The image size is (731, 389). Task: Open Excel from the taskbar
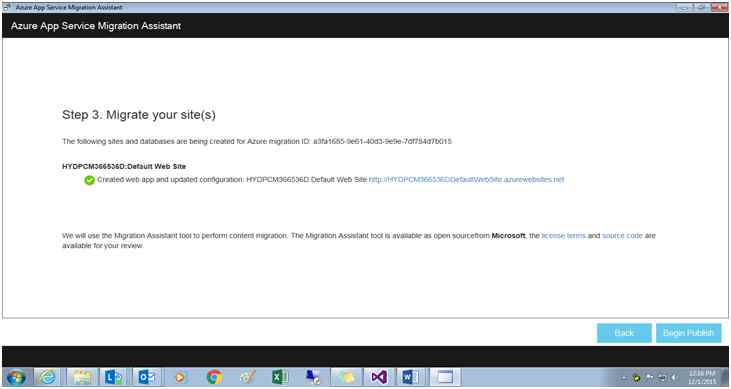[280, 377]
